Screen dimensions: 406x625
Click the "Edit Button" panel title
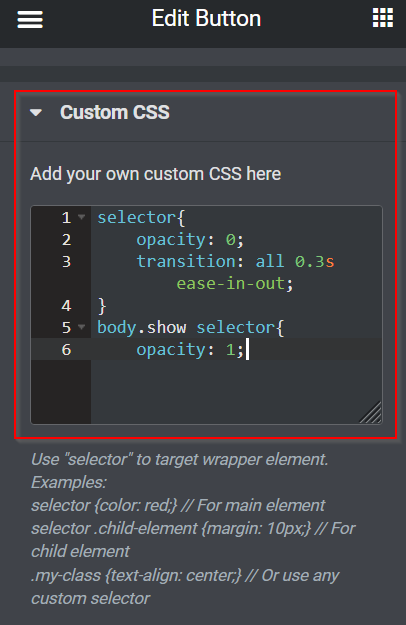click(x=206, y=18)
